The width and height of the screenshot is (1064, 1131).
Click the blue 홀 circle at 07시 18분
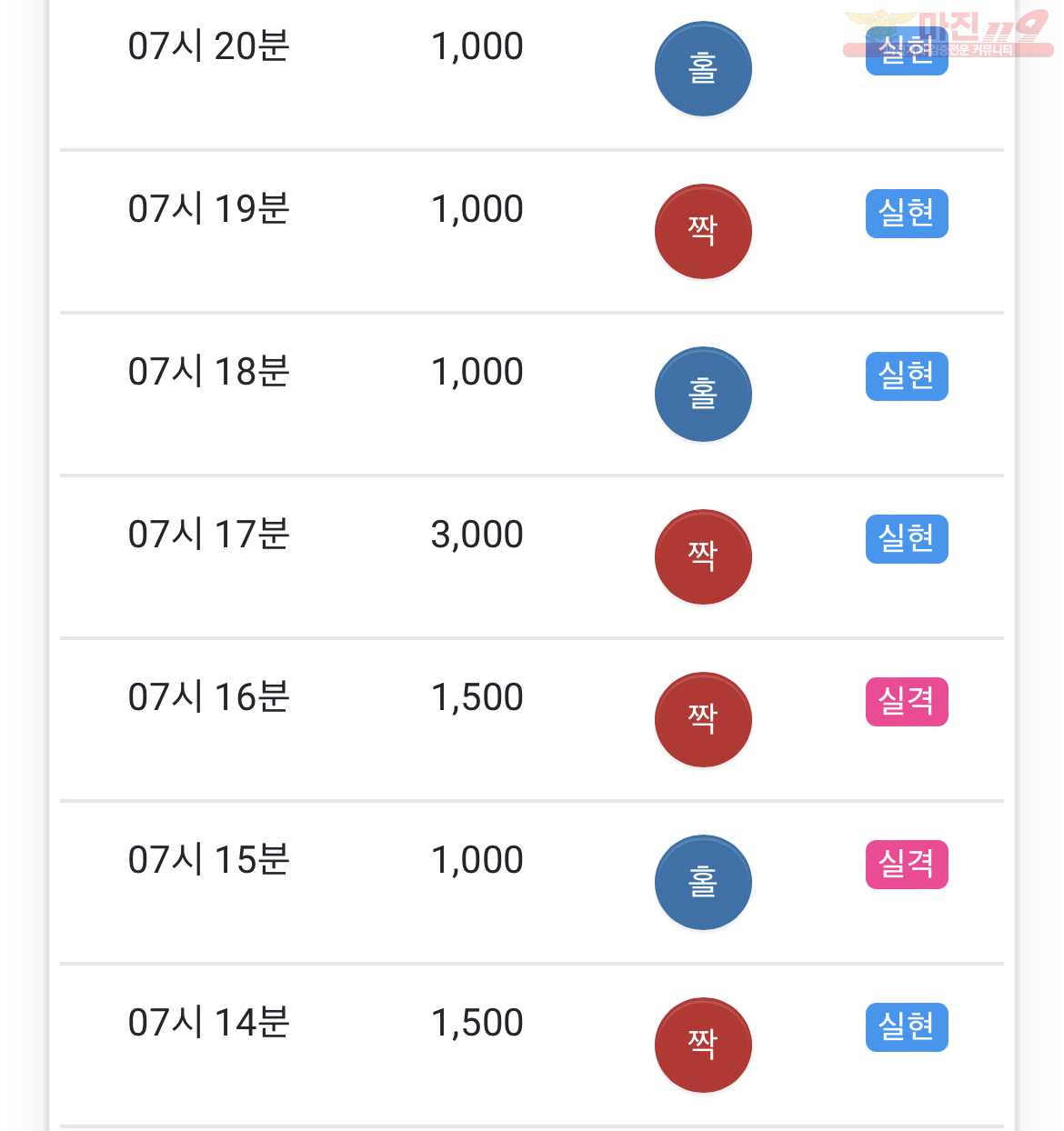[703, 395]
